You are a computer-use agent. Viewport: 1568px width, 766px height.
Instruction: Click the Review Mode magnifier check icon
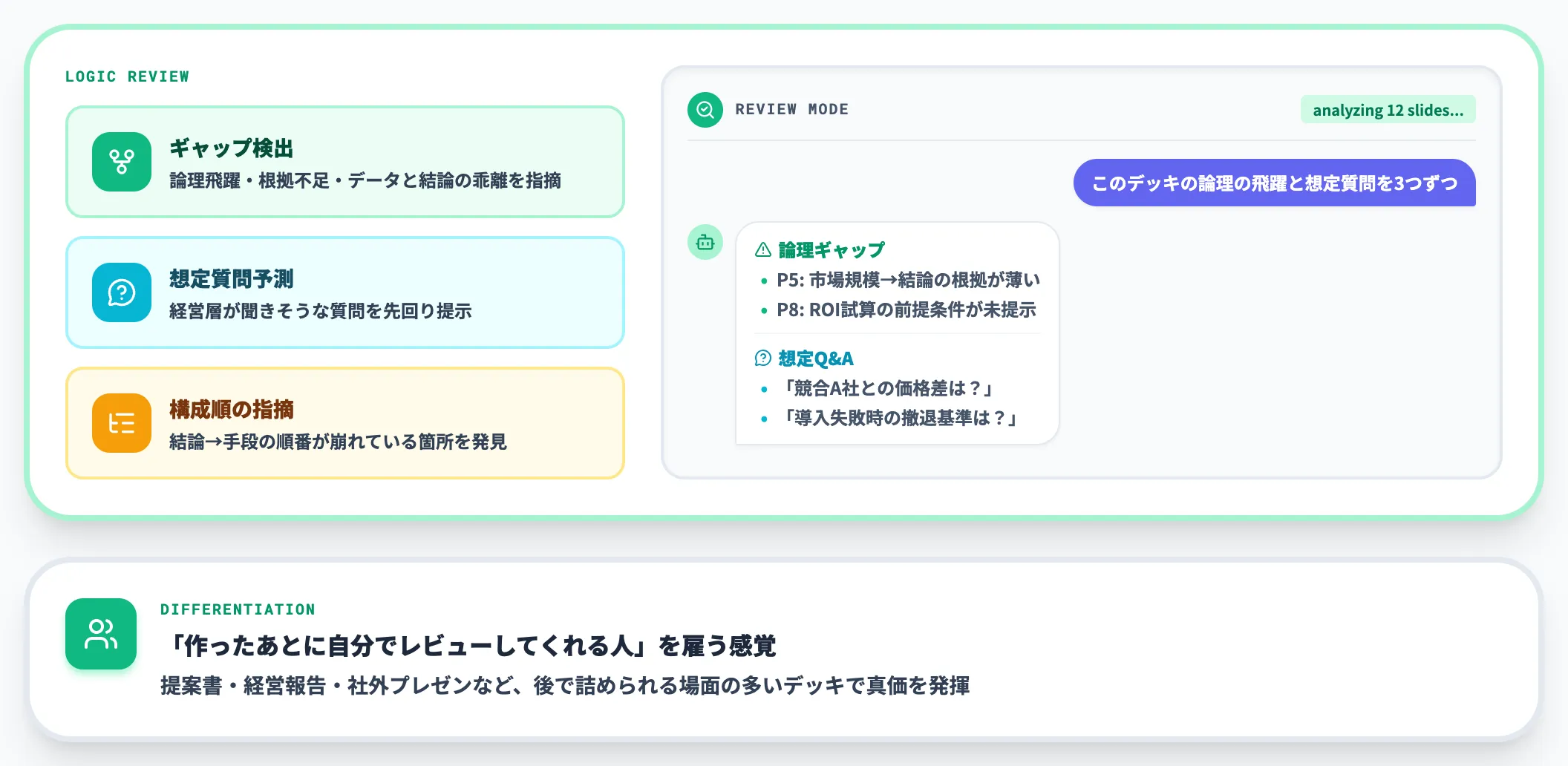pyautogui.click(x=705, y=110)
